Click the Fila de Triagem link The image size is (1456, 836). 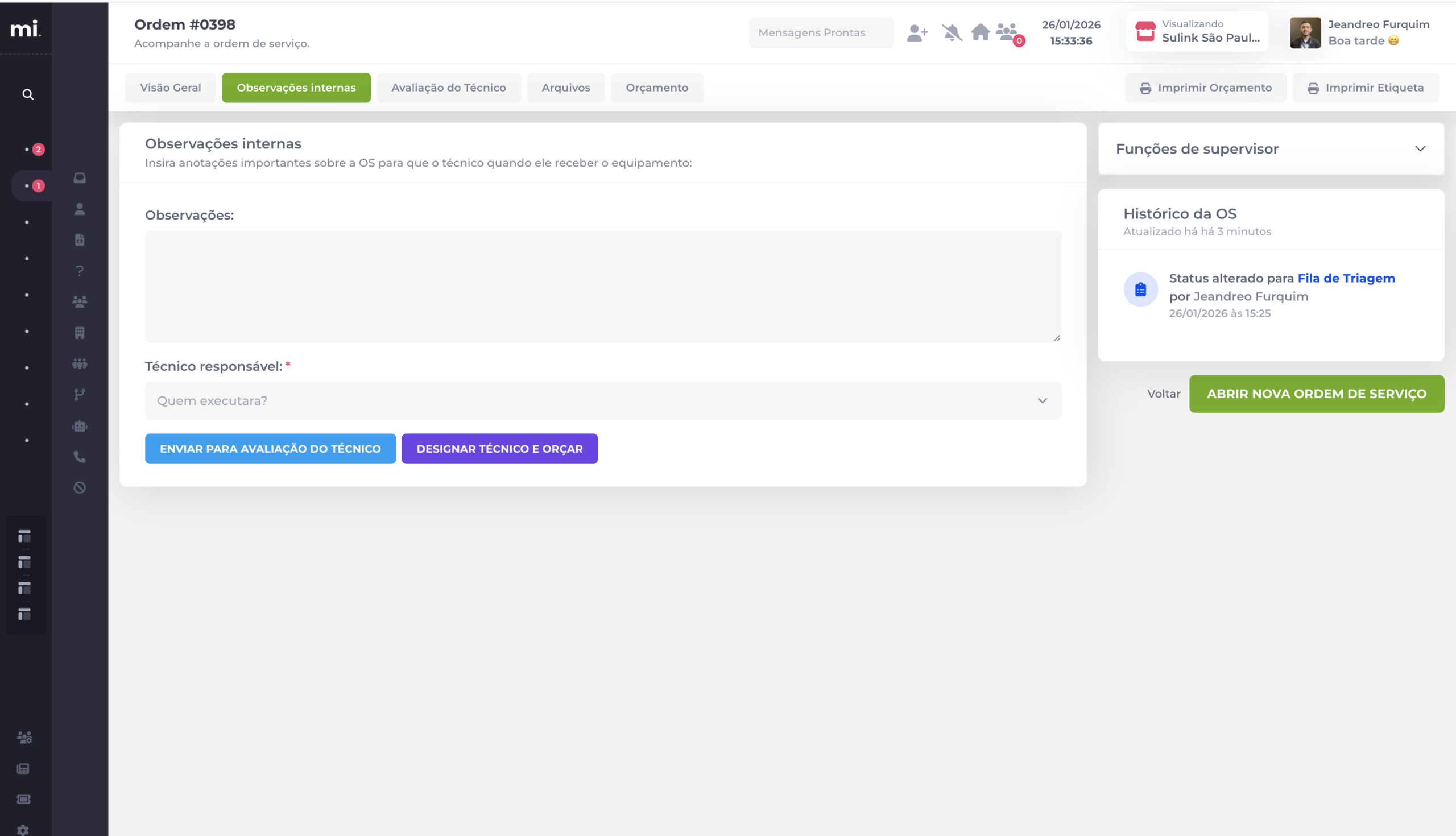[1346, 279]
